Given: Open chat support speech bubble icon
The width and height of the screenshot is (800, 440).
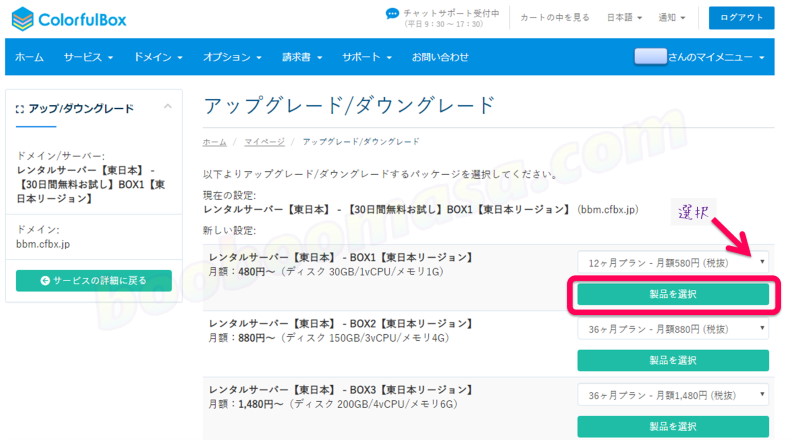Looking at the screenshot, I should (x=392, y=14).
